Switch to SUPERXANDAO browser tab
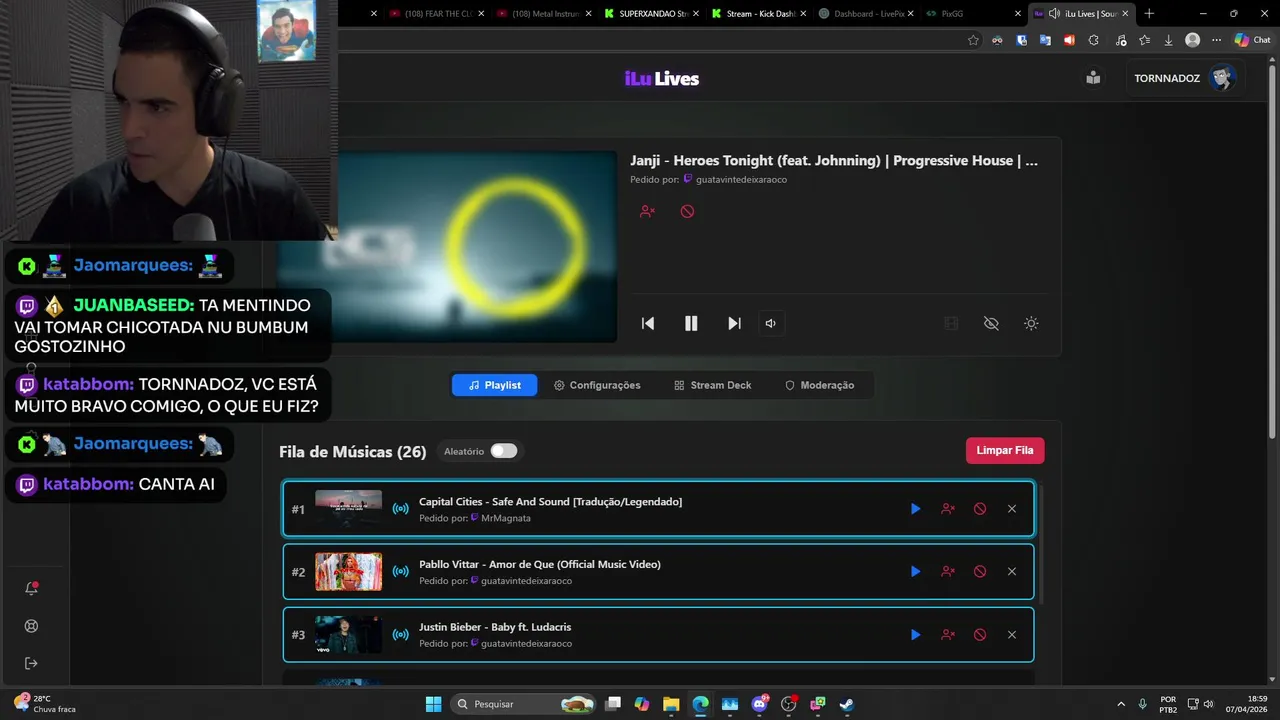Viewport: 1280px width, 720px height. coord(647,14)
